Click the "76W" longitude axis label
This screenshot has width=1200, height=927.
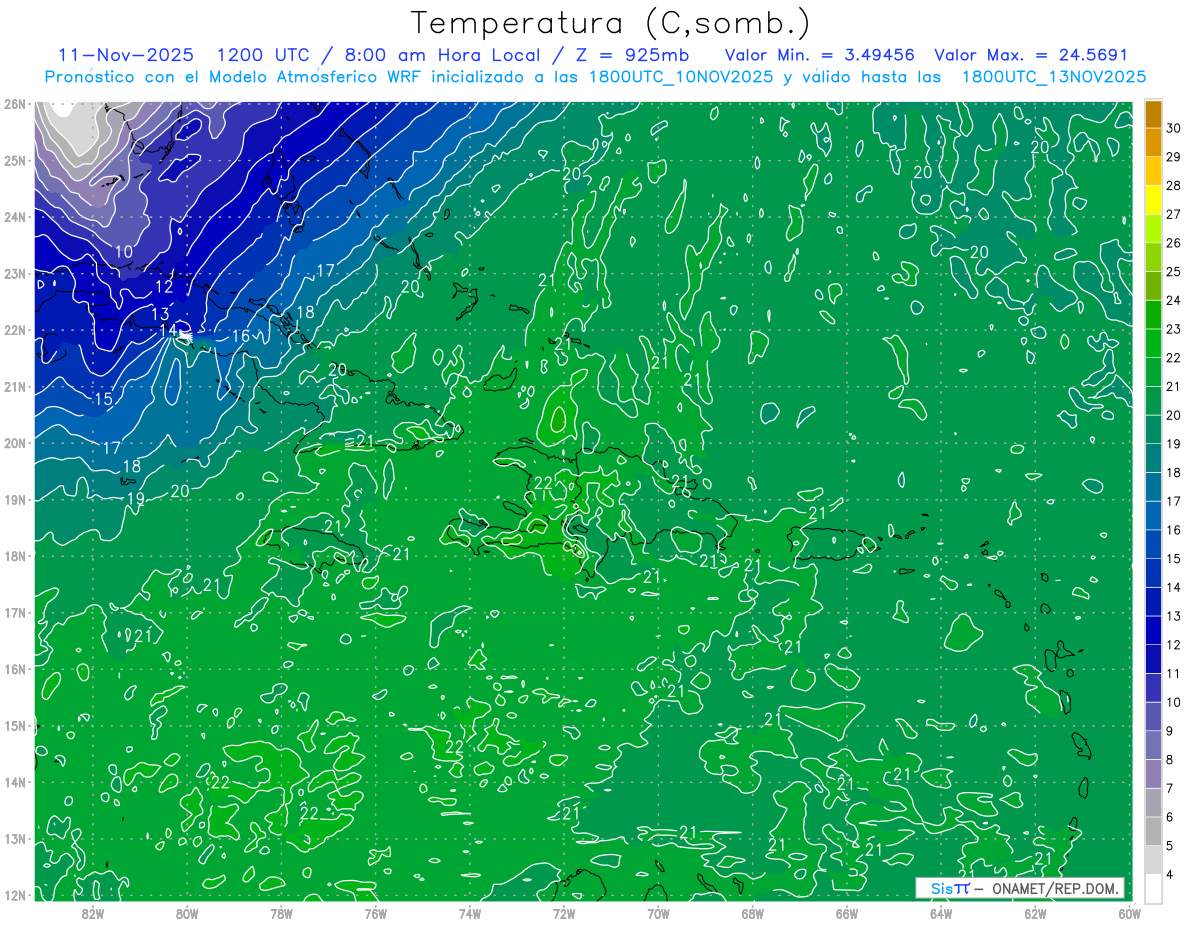(375, 913)
